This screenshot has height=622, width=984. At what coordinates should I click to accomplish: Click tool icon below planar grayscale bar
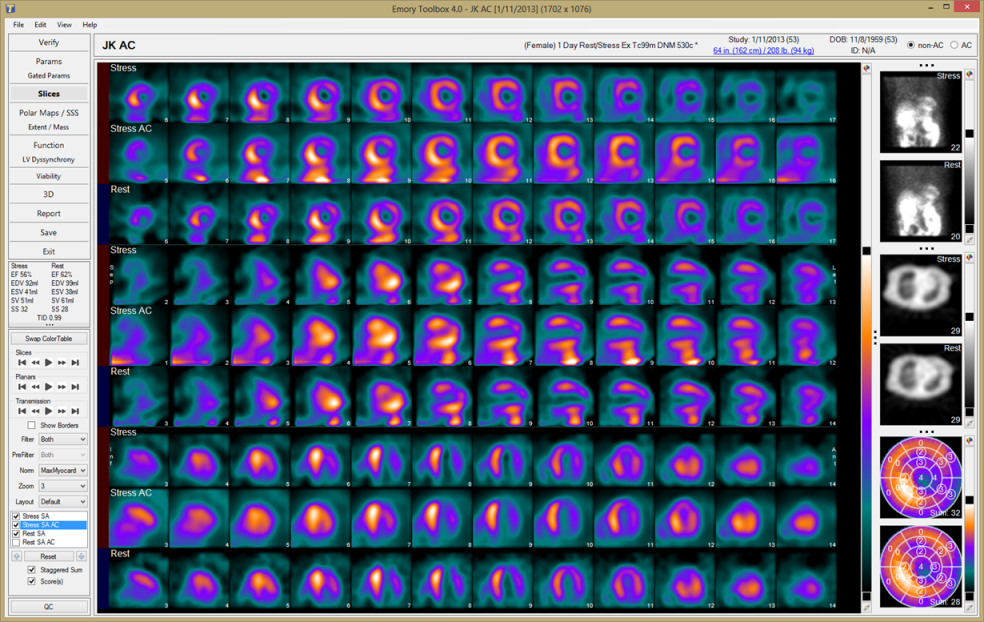click(x=969, y=240)
